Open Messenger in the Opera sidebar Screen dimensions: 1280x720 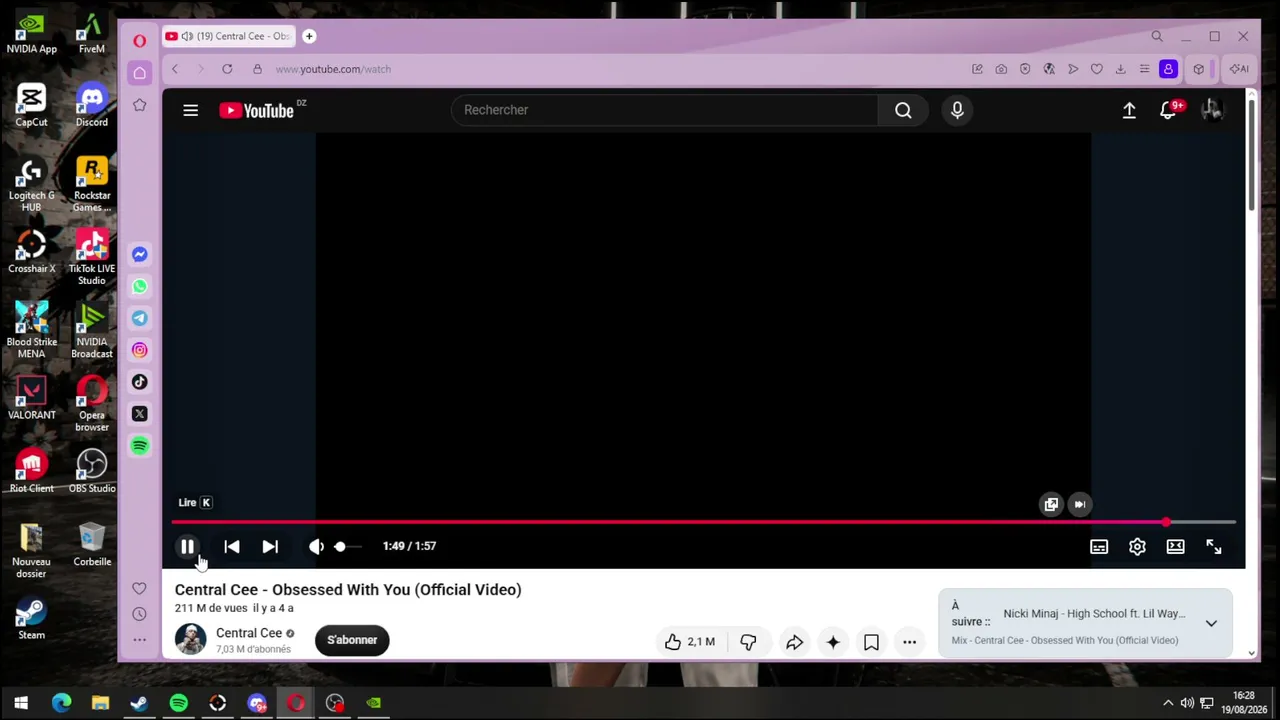pos(139,254)
